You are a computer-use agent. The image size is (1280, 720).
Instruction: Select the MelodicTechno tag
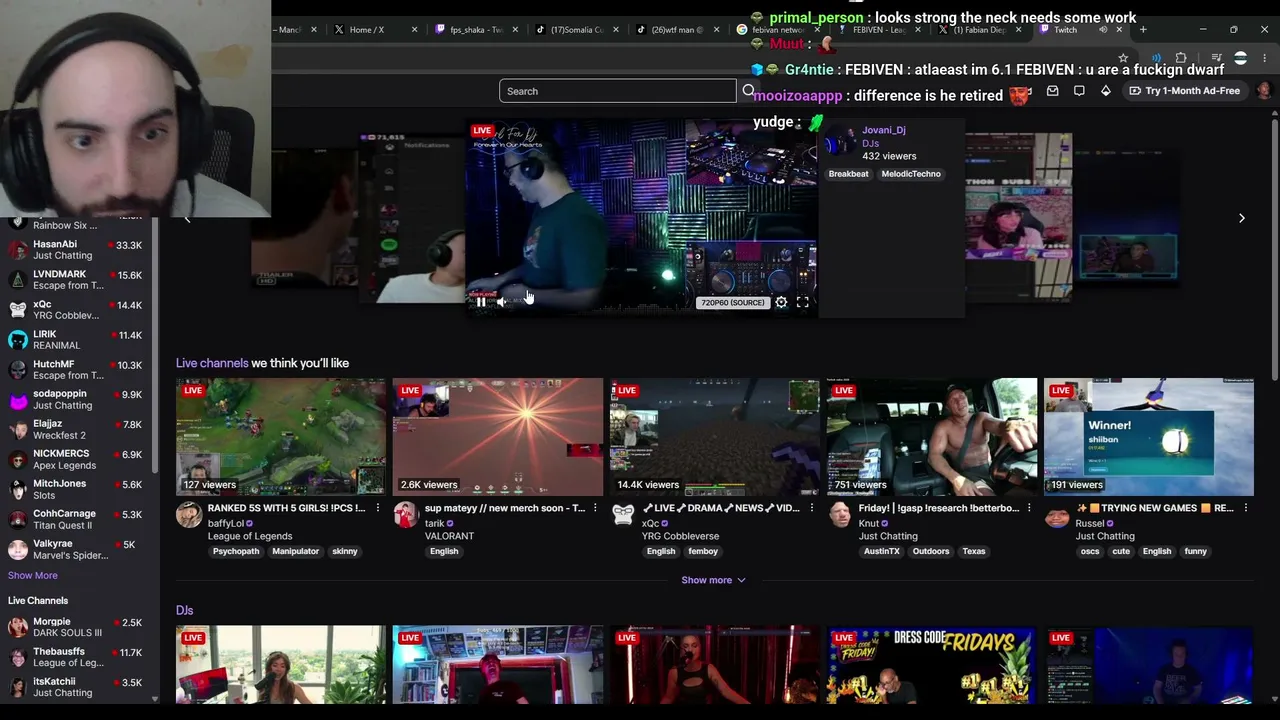click(911, 174)
